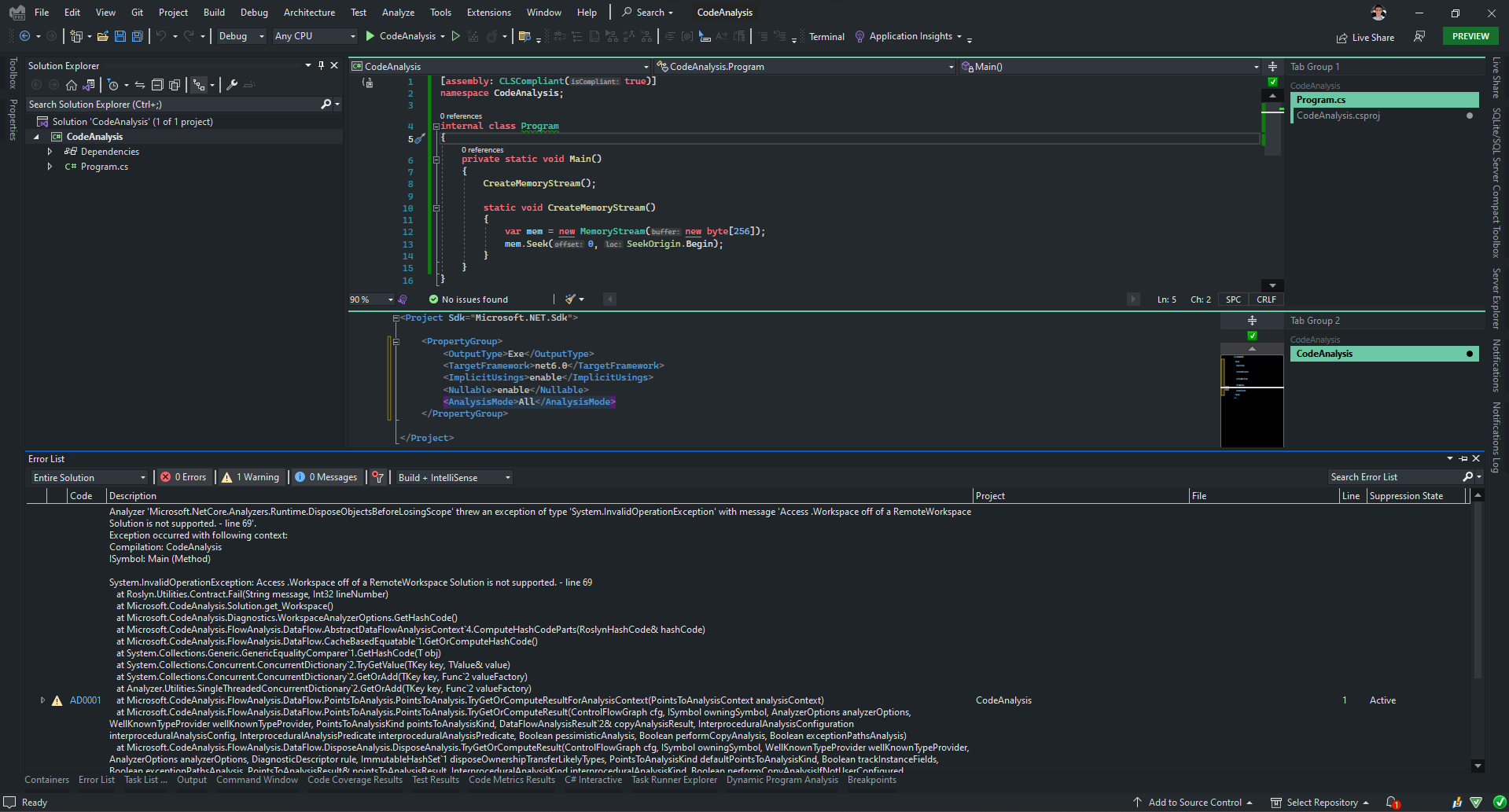Select the Home icon in Solution Explorer toolbar
1509x812 pixels.
[72, 84]
